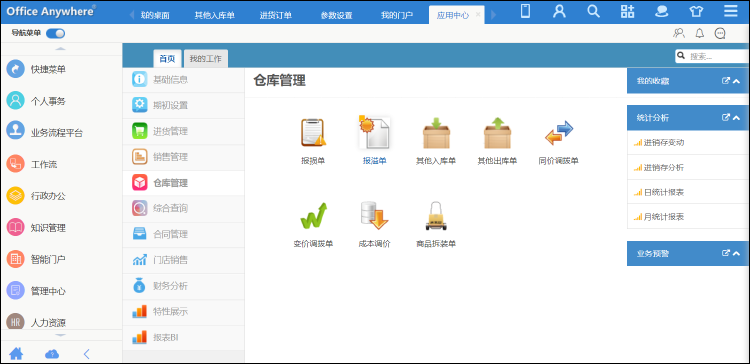Select 综合查询 in the module list
Viewport: 750px width, 364px height.
pyautogui.click(x=183, y=209)
